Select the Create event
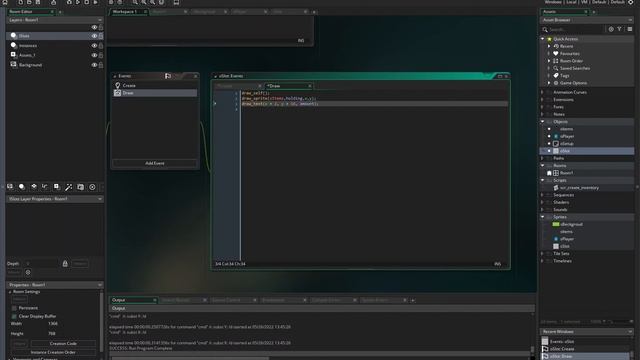Screen dimensions: 640x360 click(155, 86)
